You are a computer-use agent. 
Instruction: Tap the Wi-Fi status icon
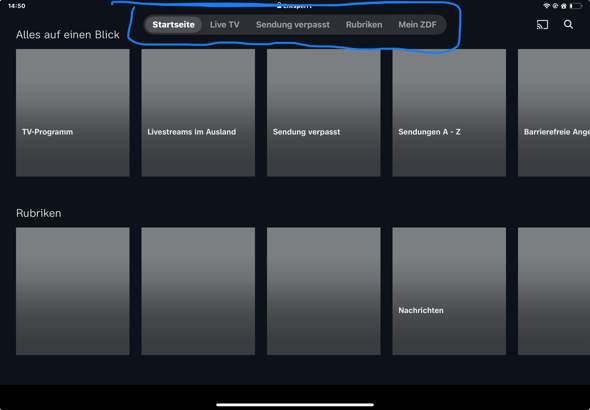(x=546, y=6)
